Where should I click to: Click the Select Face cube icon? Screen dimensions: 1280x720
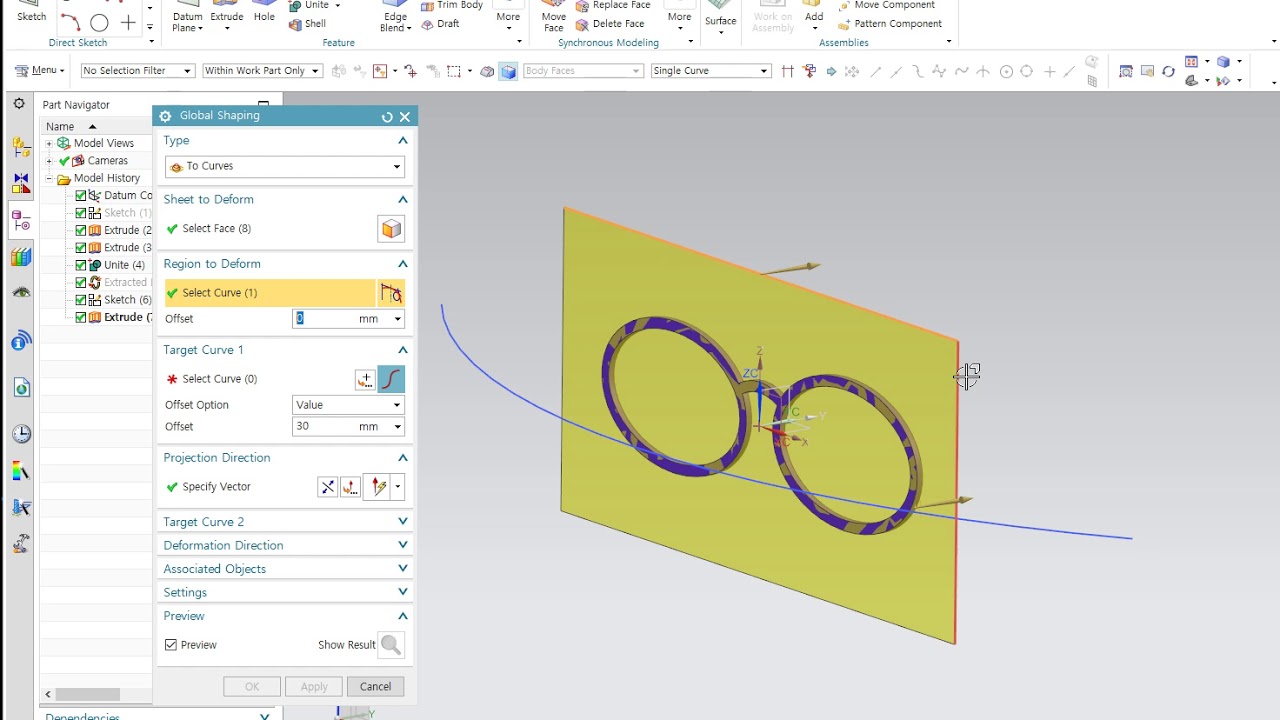point(391,229)
